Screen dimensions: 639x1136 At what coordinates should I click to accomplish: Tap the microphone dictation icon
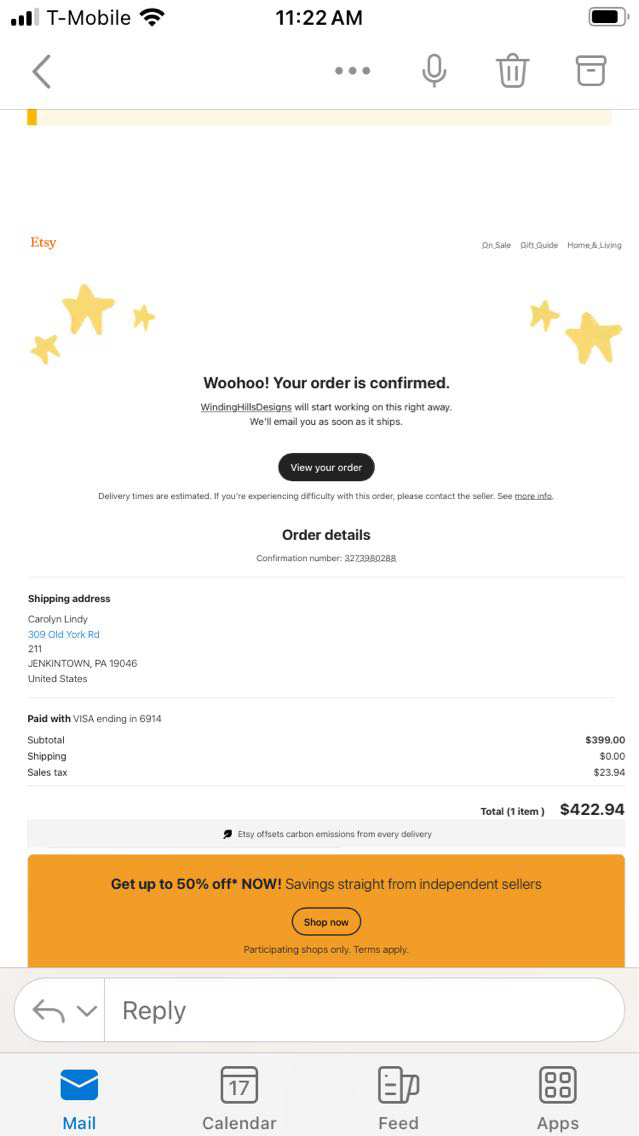[434, 71]
